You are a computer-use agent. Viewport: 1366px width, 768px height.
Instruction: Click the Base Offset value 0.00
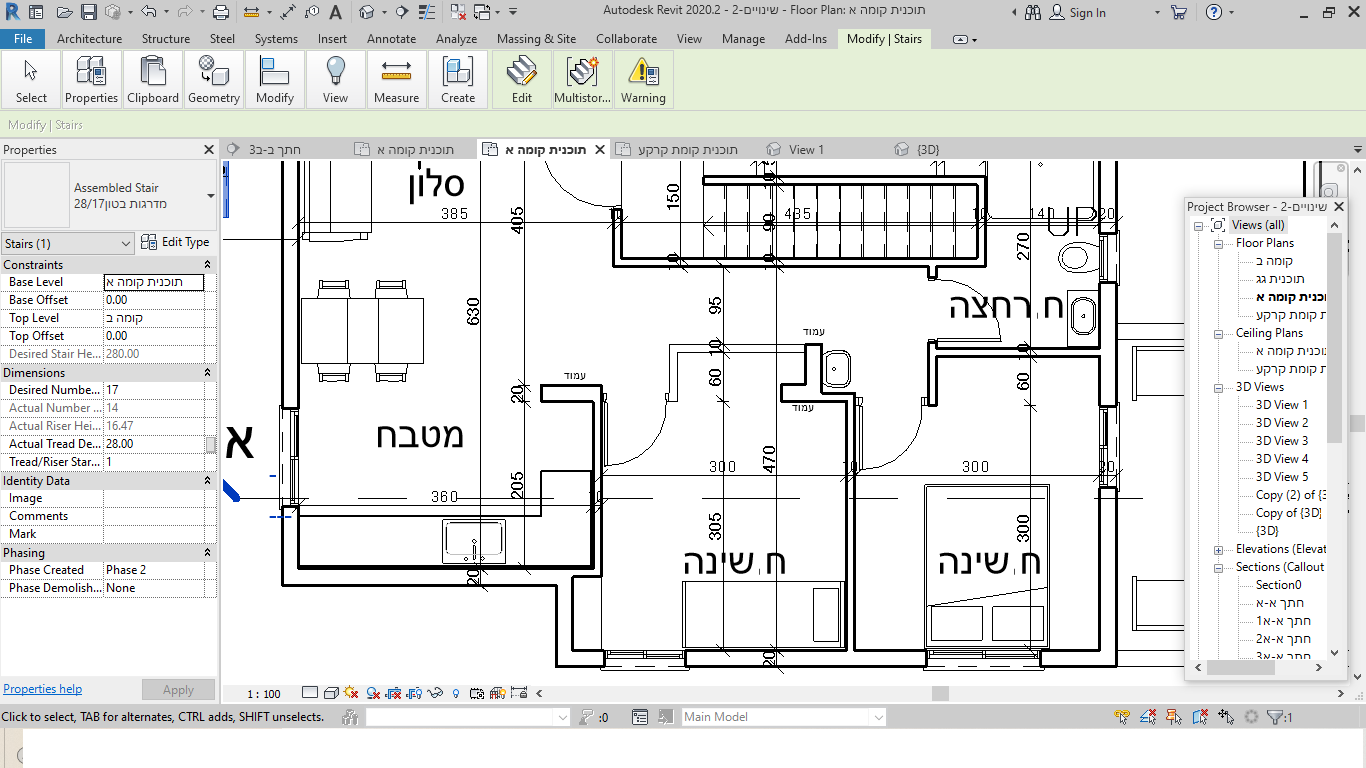click(154, 300)
